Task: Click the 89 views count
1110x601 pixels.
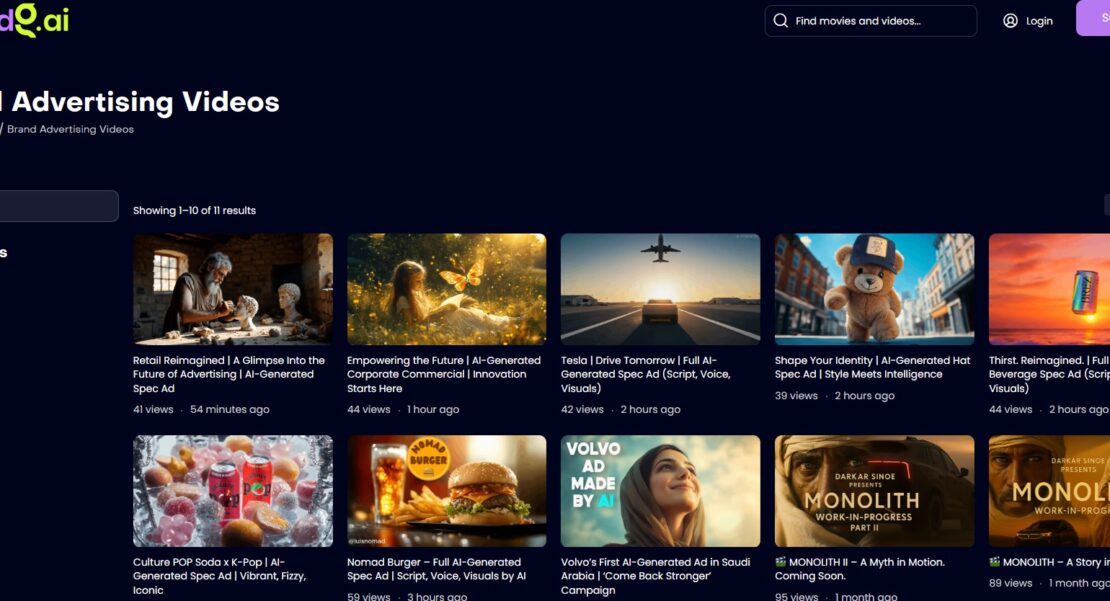Action: coord(1010,583)
